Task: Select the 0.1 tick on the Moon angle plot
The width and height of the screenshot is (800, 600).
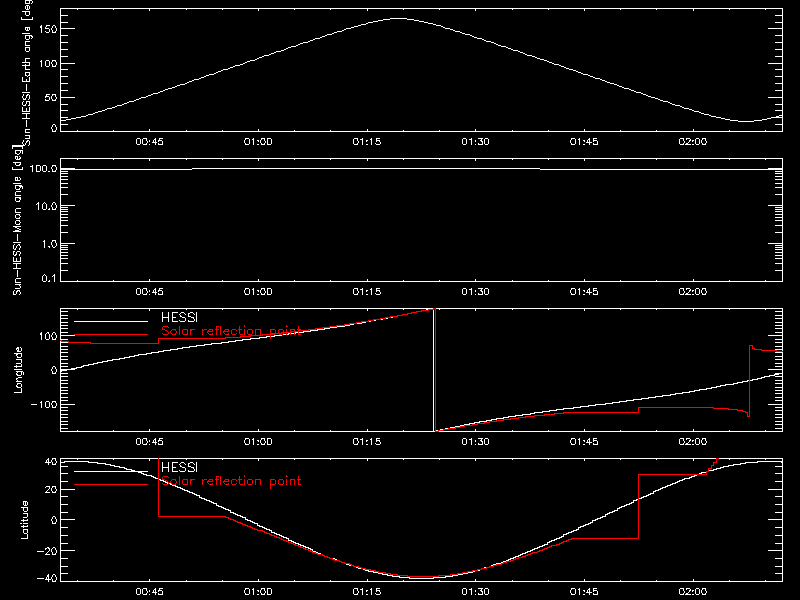Action: click(x=49, y=278)
